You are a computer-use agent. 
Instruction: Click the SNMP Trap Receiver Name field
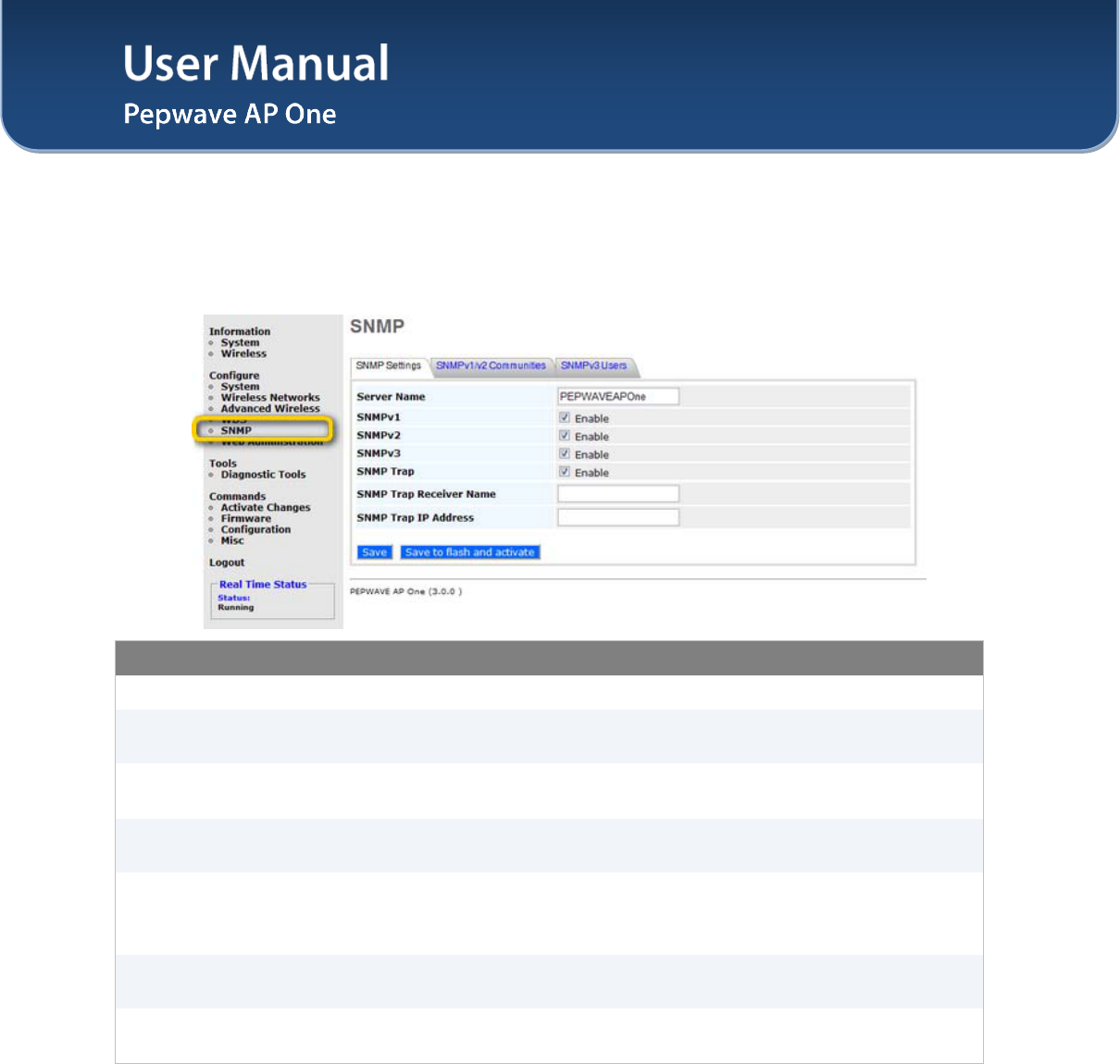click(x=618, y=494)
